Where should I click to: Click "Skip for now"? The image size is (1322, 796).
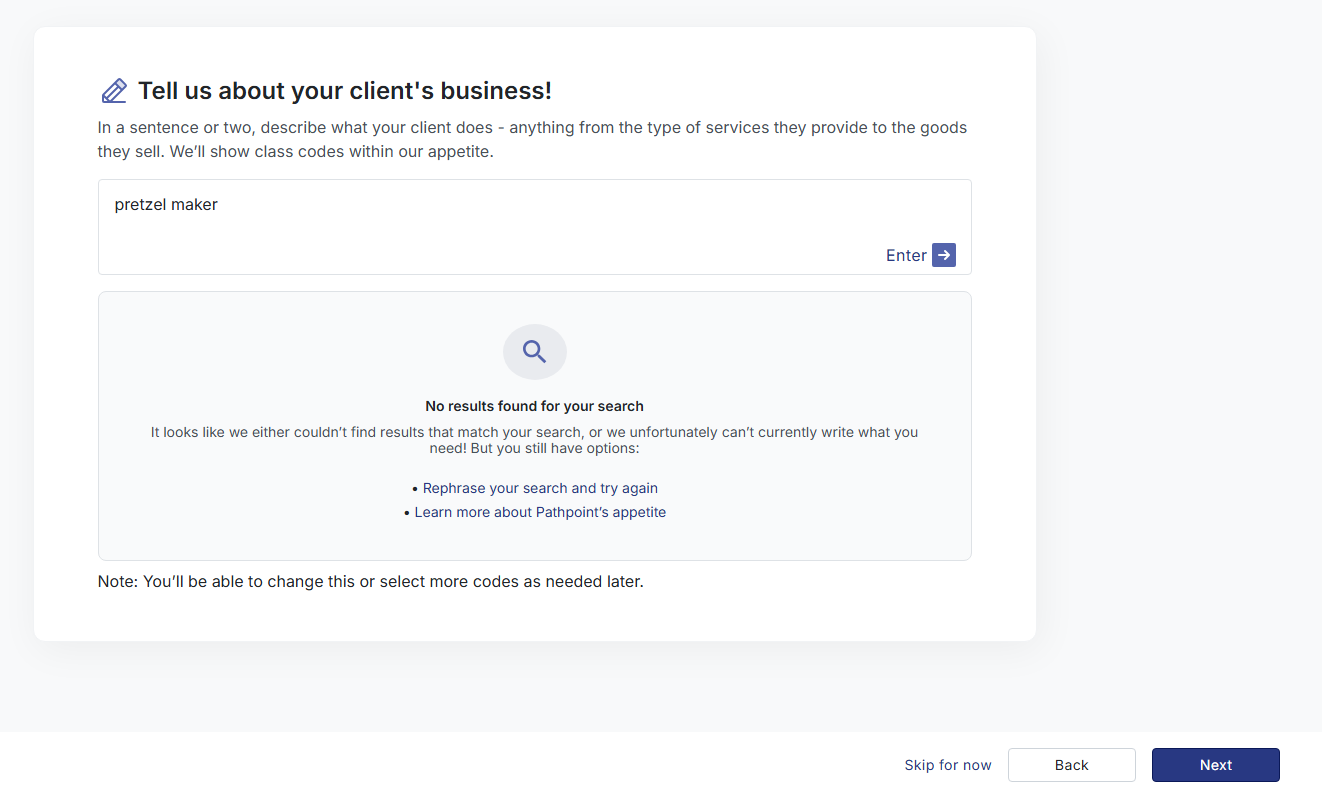(947, 765)
